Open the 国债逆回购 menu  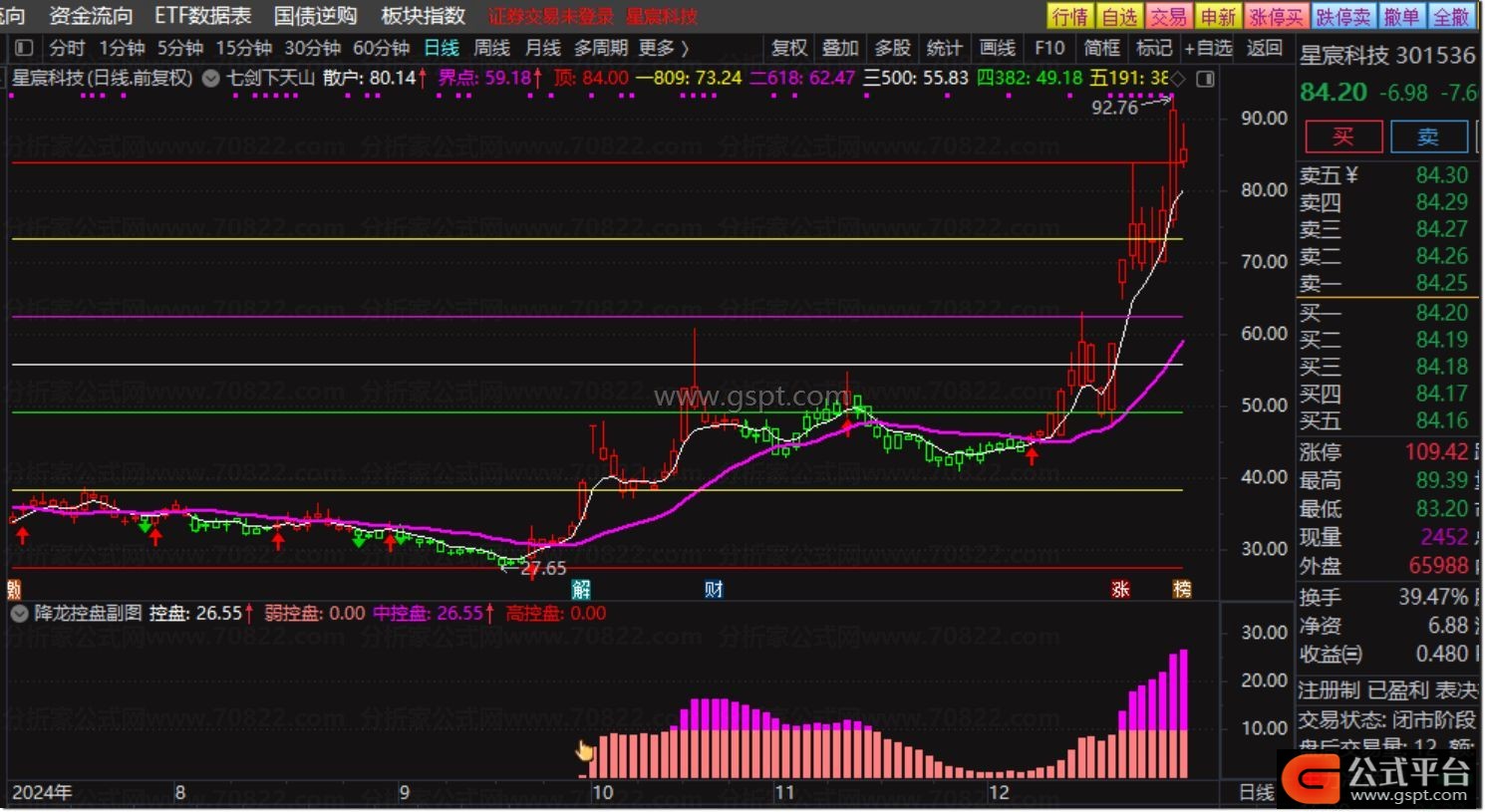(x=315, y=16)
